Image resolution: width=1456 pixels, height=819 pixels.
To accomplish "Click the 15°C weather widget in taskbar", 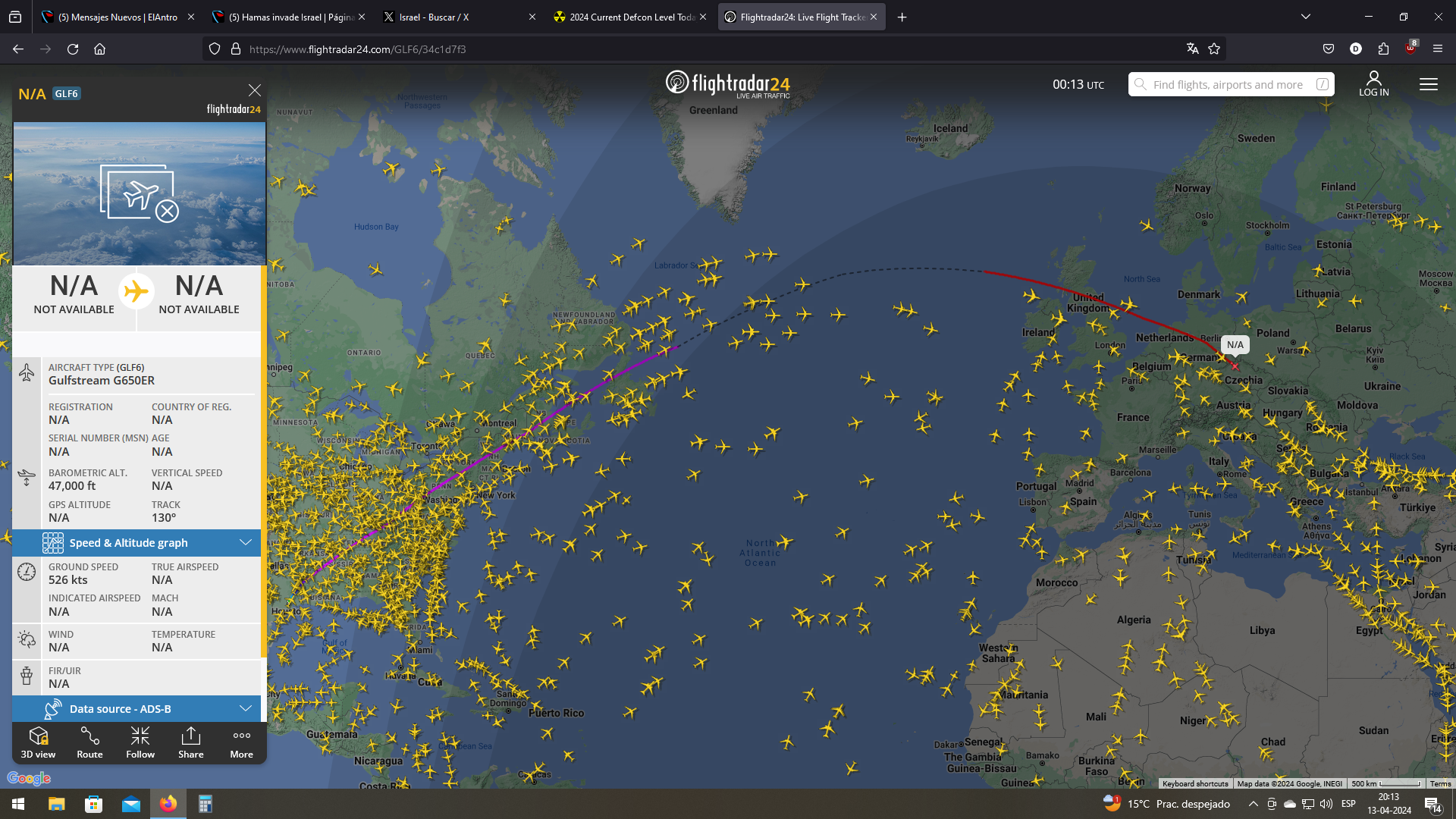I will click(x=1167, y=804).
